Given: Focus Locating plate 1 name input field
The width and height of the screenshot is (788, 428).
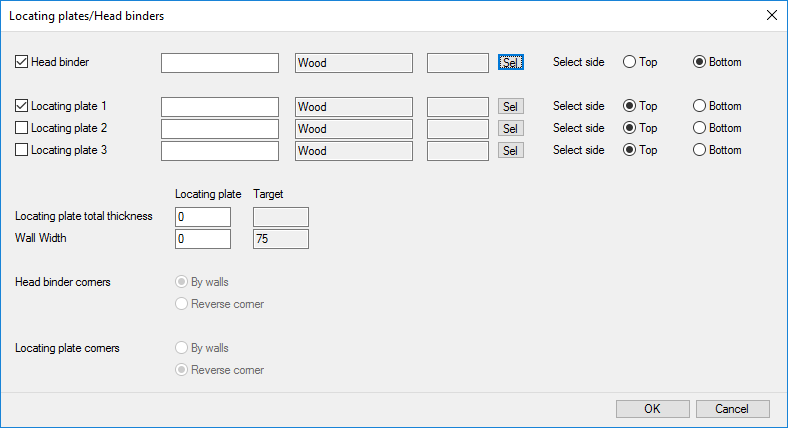Looking at the screenshot, I should point(219,106).
